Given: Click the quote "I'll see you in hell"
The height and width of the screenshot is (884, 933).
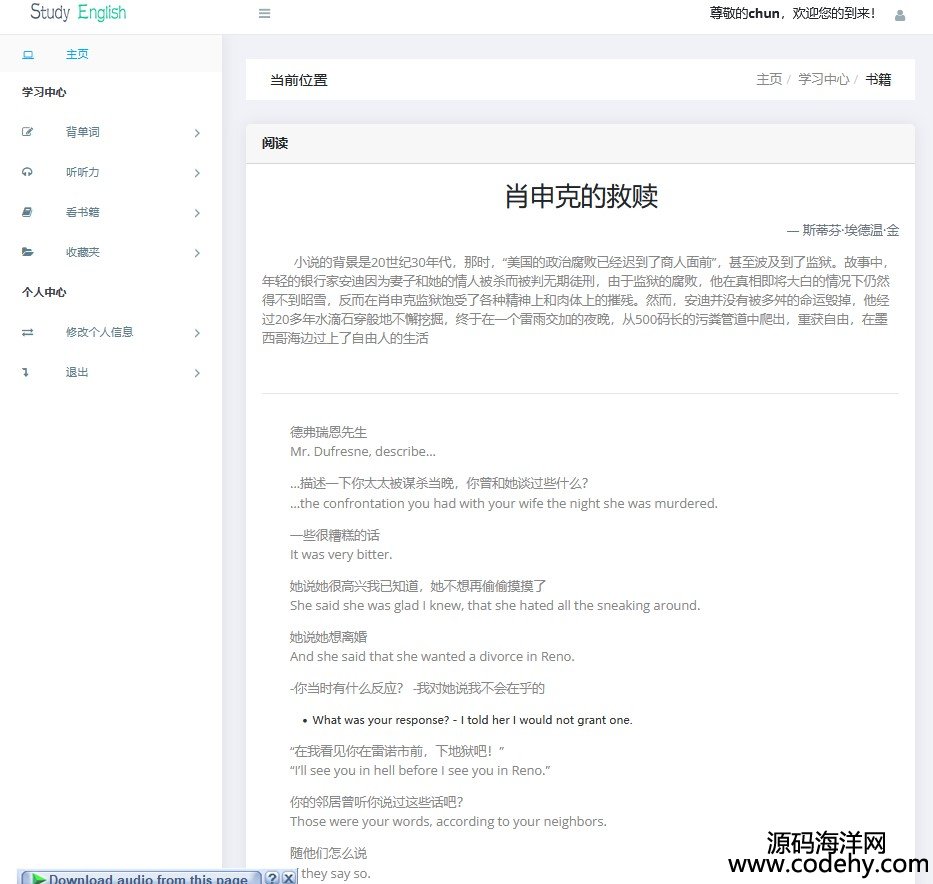Looking at the screenshot, I should point(420,770).
